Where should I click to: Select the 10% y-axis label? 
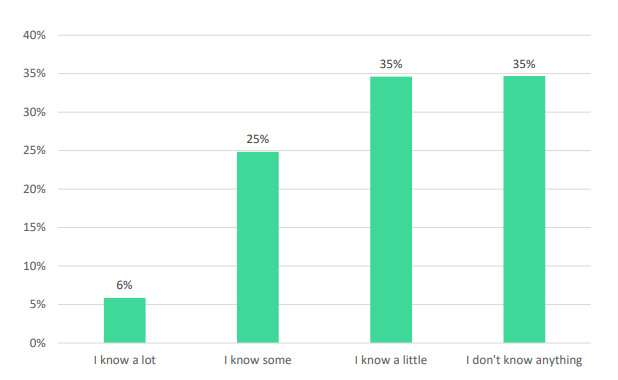[34, 266]
